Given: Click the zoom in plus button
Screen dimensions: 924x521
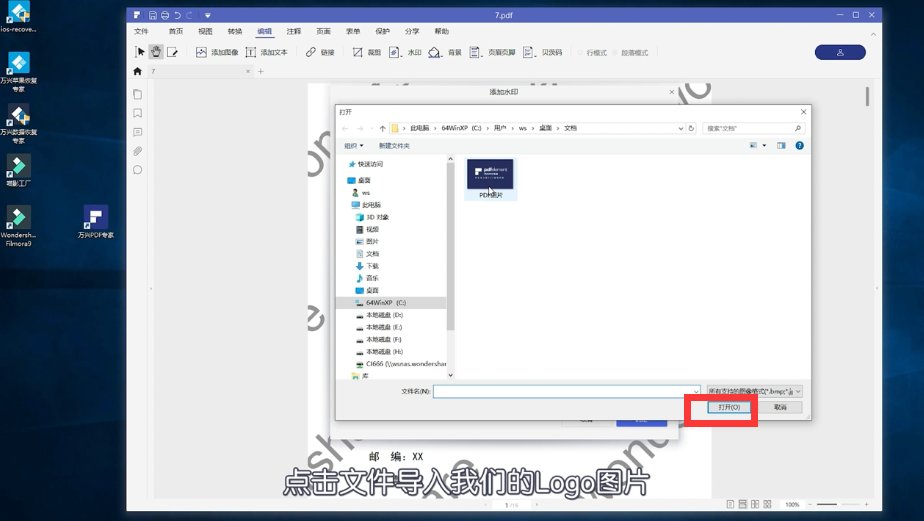Looking at the screenshot, I should click(866, 504).
